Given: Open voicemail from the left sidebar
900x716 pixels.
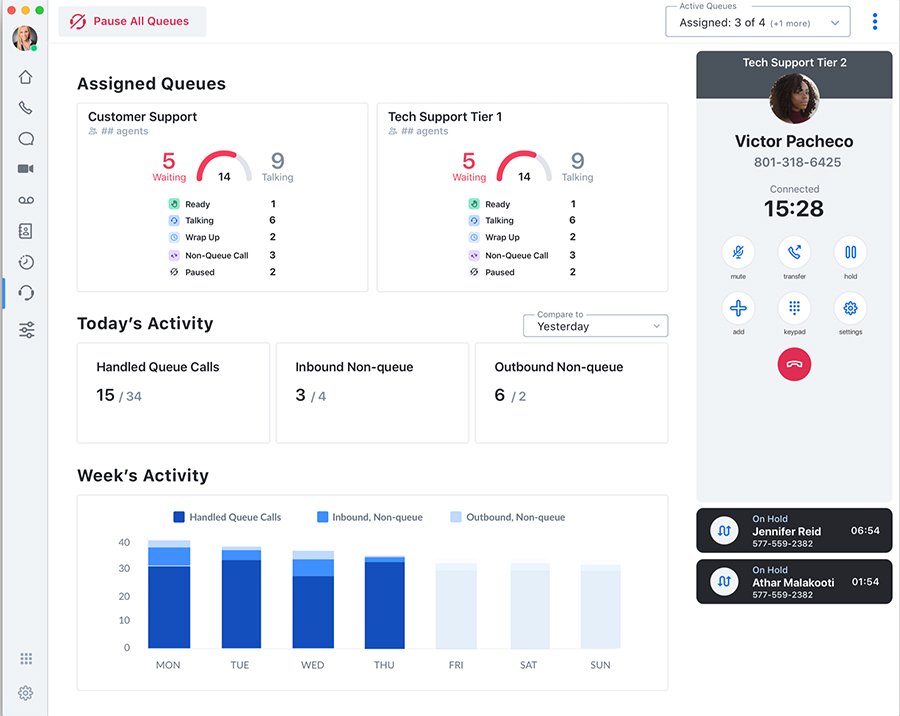Looking at the screenshot, I should tap(25, 199).
